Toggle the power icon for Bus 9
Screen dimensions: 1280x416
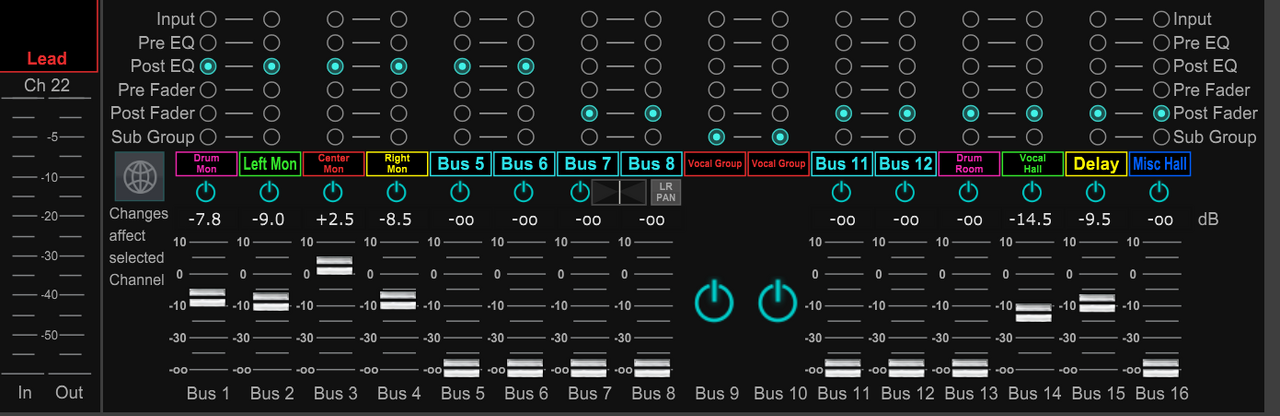715,301
